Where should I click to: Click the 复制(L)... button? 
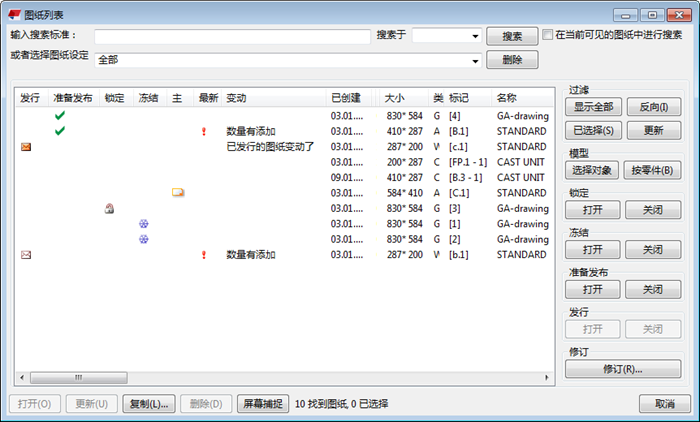149,404
